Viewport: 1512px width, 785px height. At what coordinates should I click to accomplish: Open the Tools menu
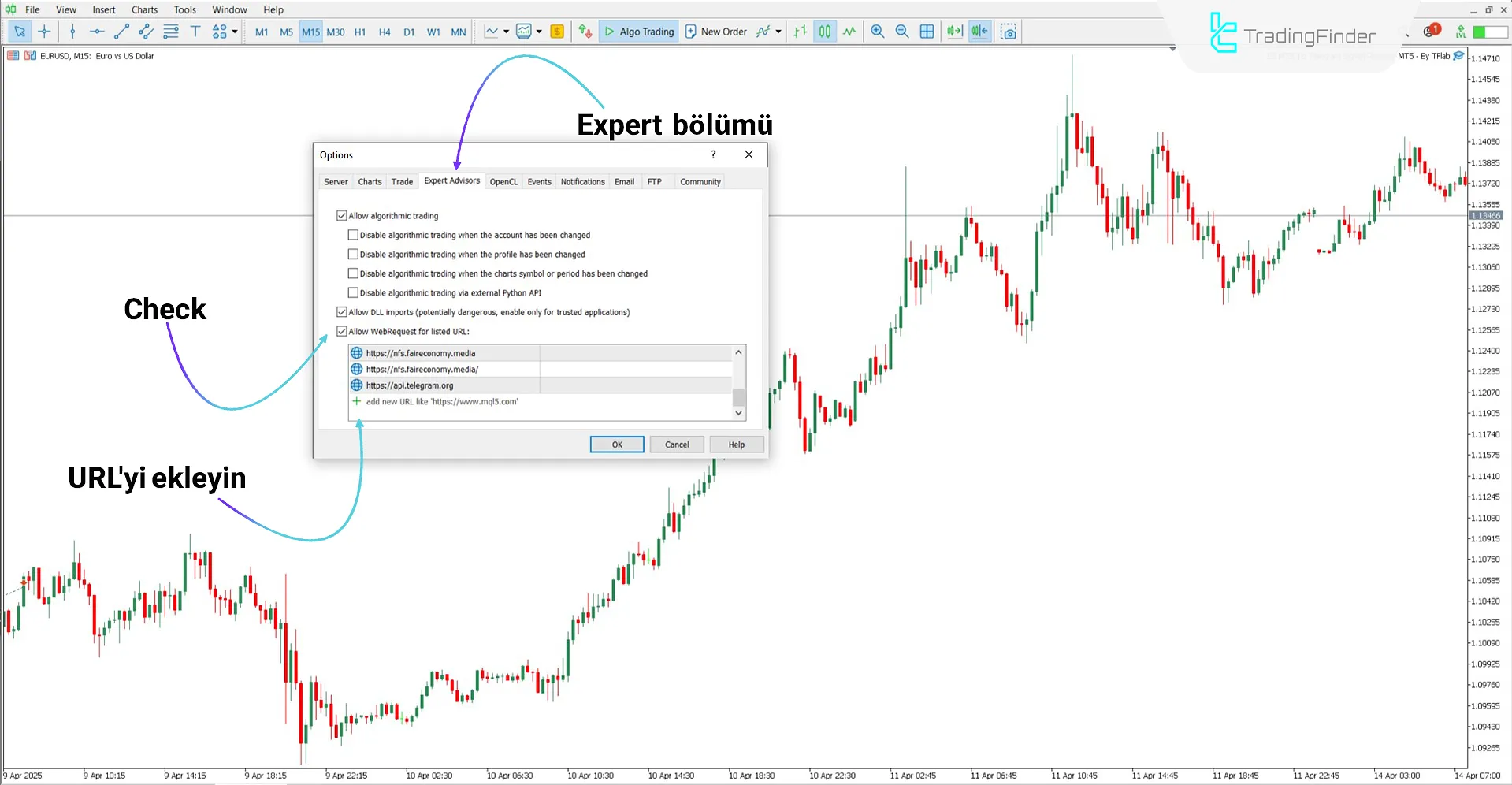[x=184, y=9]
